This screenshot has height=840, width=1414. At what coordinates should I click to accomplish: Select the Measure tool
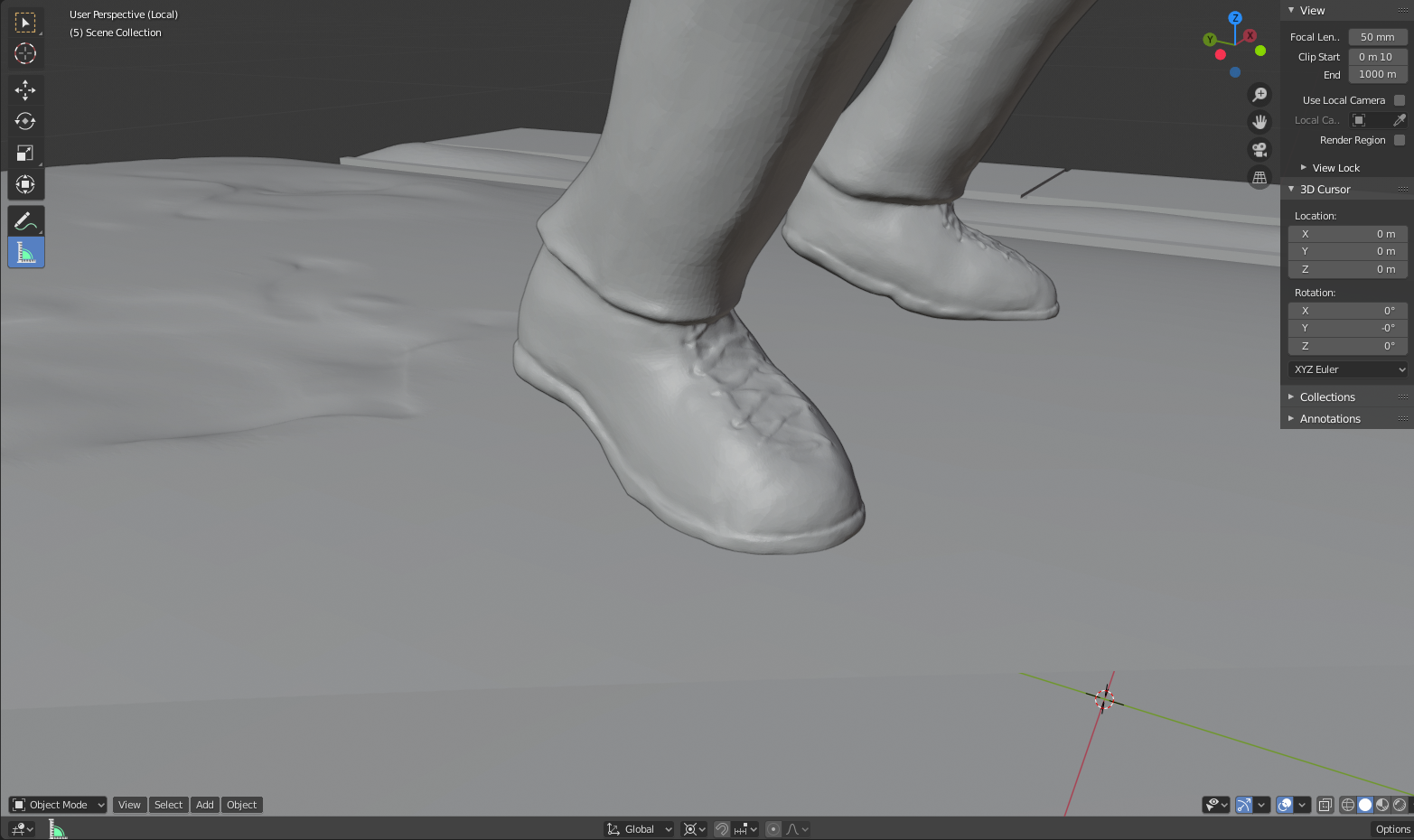[x=25, y=252]
